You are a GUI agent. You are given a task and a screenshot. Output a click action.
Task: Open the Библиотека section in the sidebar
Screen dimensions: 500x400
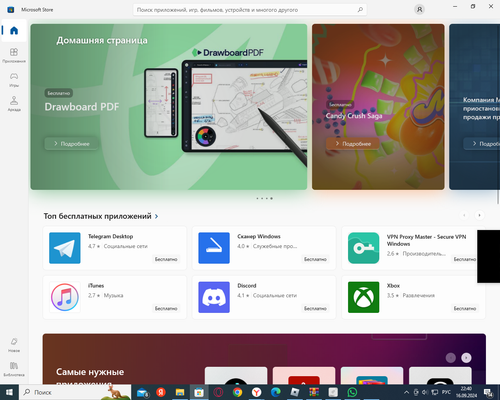14,369
